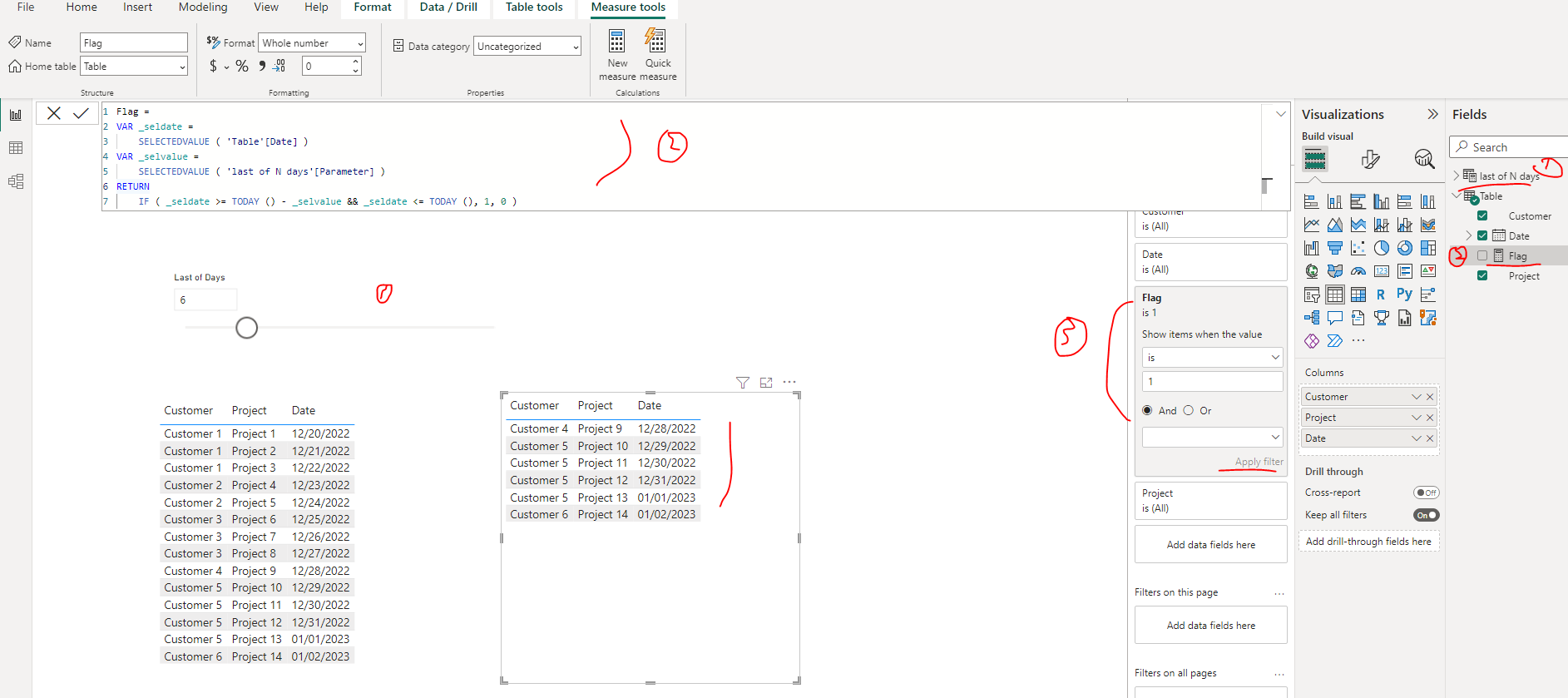Check the Flag field checkbox
This screenshot has height=698, width=1568.
pyautogui.click(x=1482, y=256)
